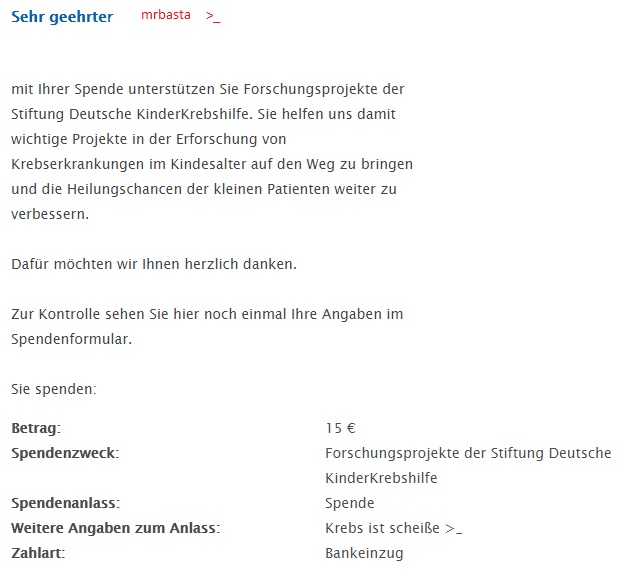Click the 'Spendenanlass:' label
This screenshot has width=629, height=572.
tap(65, 503)
